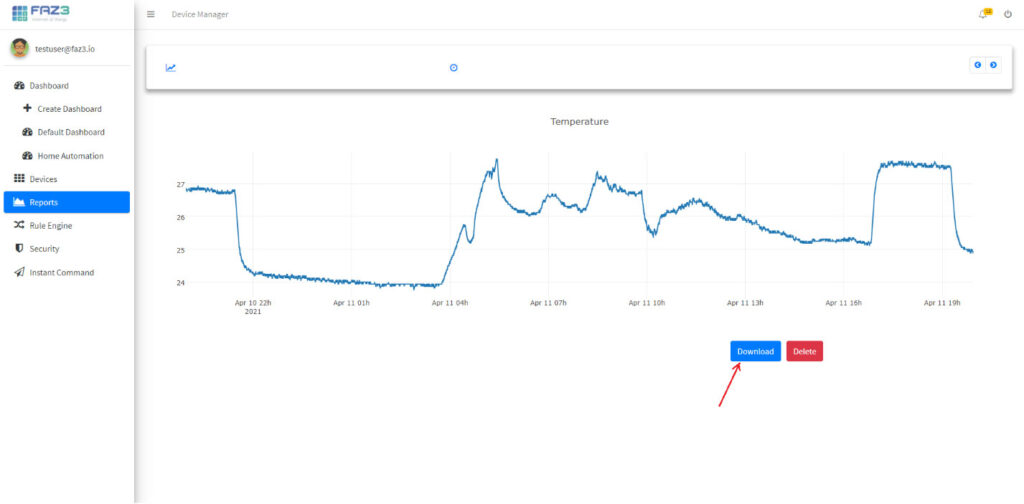1024x504 pixels.
Task: Click the line chart icon
Action: pos(171,68)
